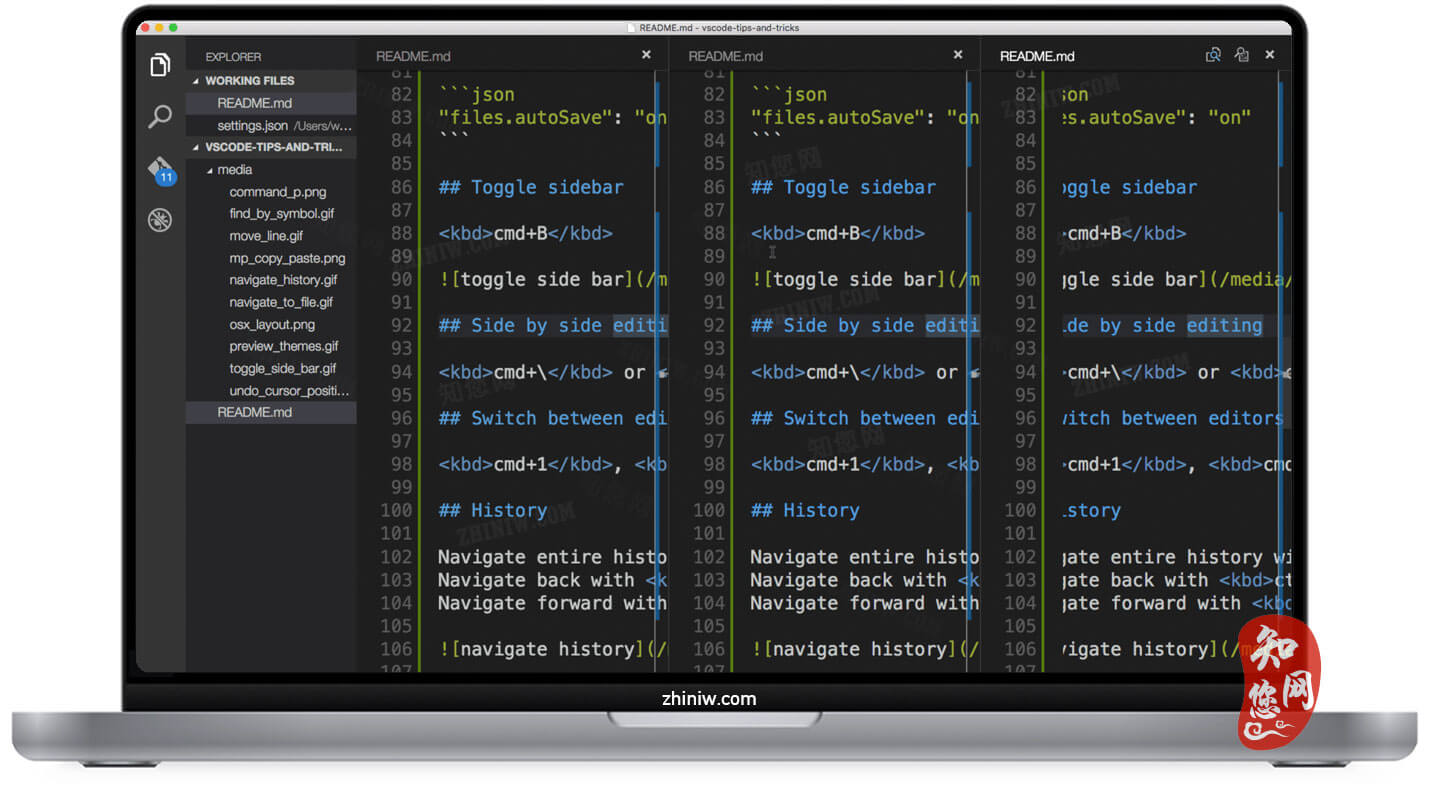Click the window title README.md document icon

point(631,28)
